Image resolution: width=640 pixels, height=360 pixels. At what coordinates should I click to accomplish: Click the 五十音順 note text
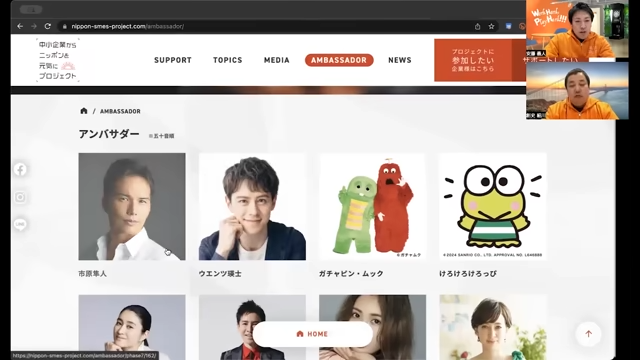pos(162,136)
